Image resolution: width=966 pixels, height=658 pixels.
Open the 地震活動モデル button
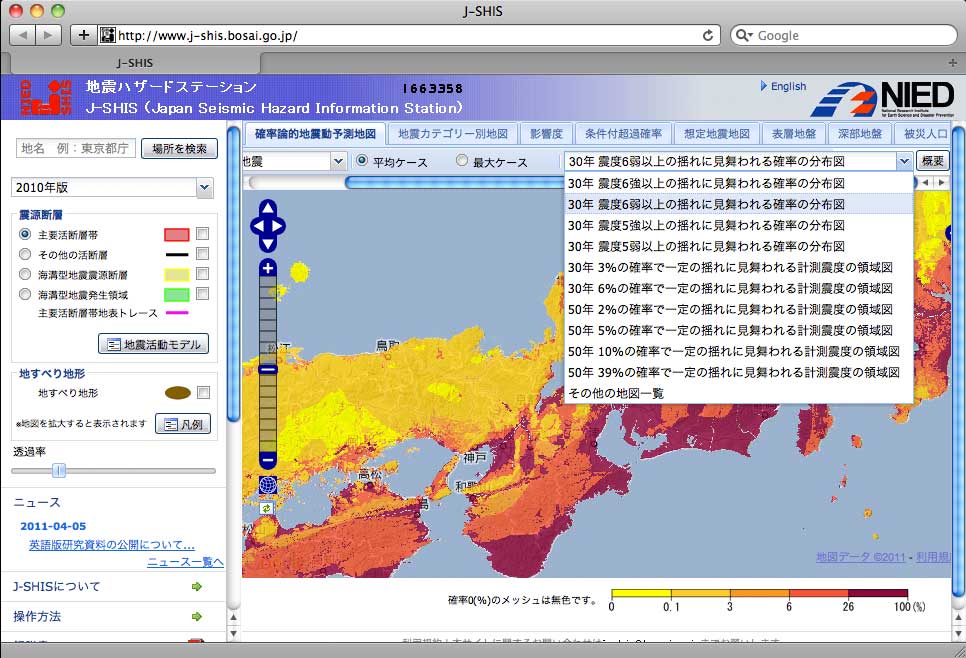tap(153, 344)
